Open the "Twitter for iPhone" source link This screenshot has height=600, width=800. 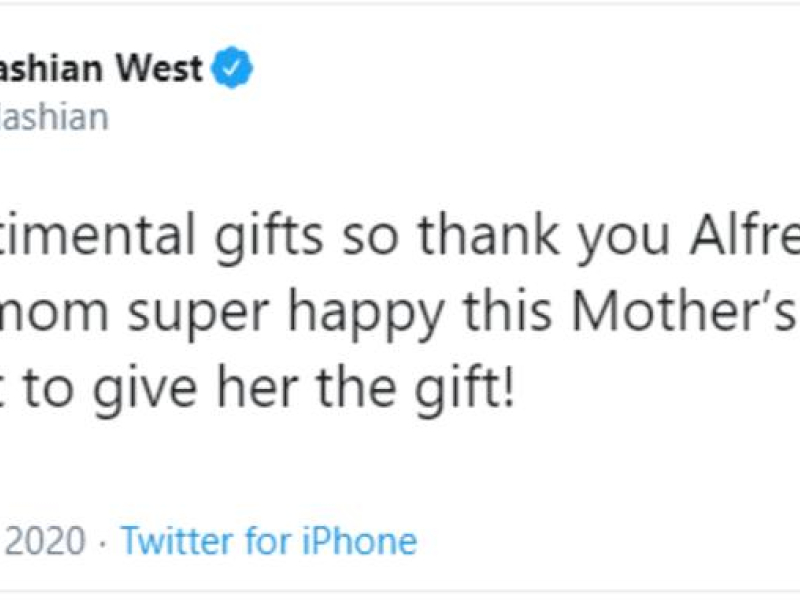click(x=268, y=542)
